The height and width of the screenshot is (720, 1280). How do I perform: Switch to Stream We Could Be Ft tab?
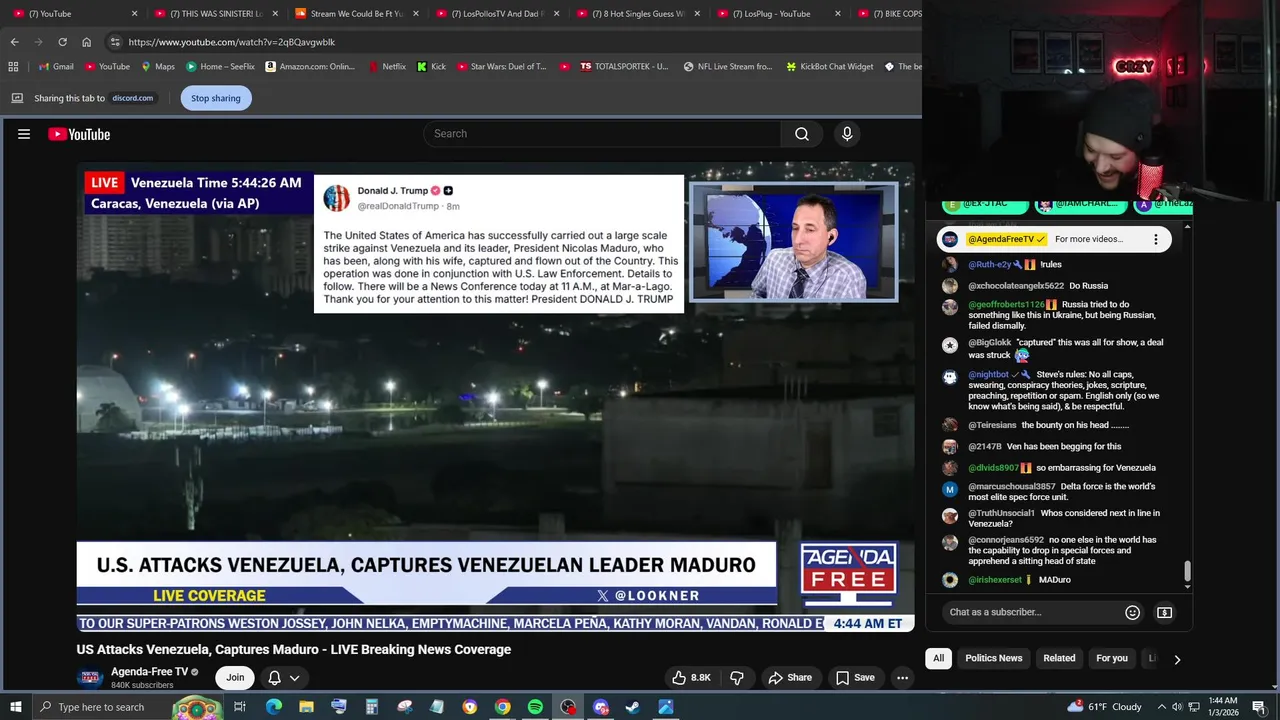356,14
